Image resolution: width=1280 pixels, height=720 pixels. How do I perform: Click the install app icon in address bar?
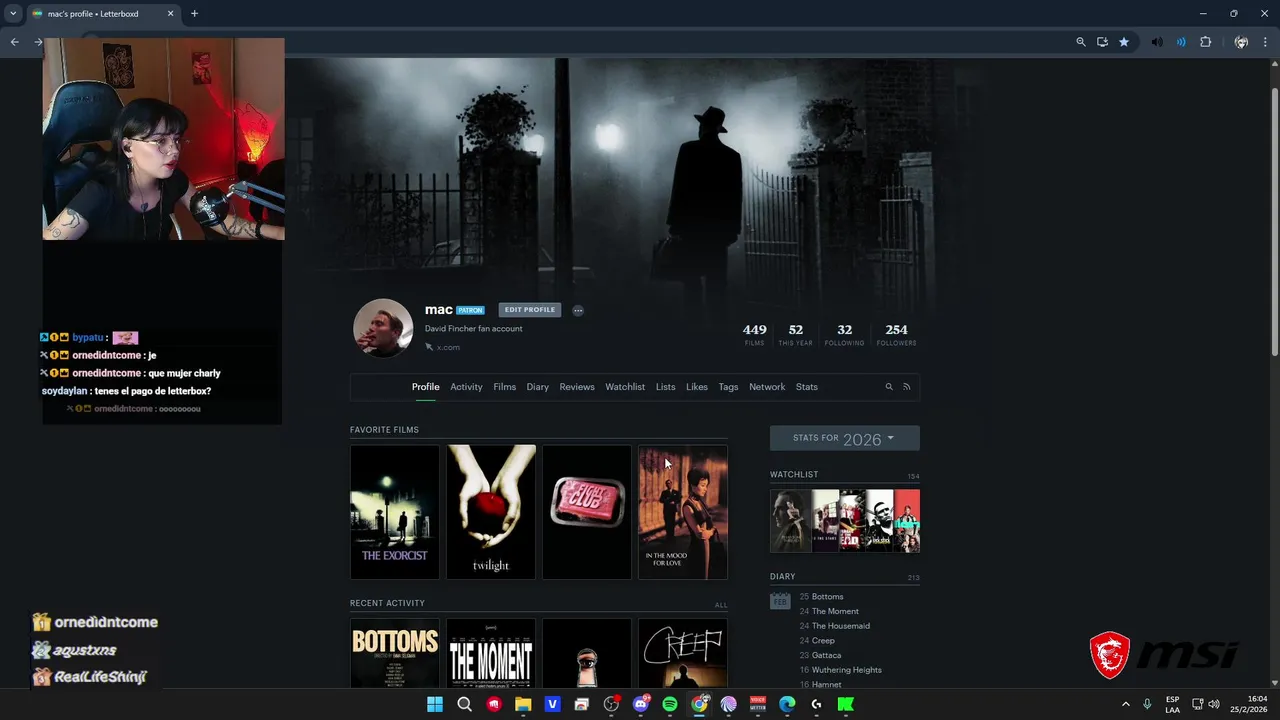[x=1102, y=42]
